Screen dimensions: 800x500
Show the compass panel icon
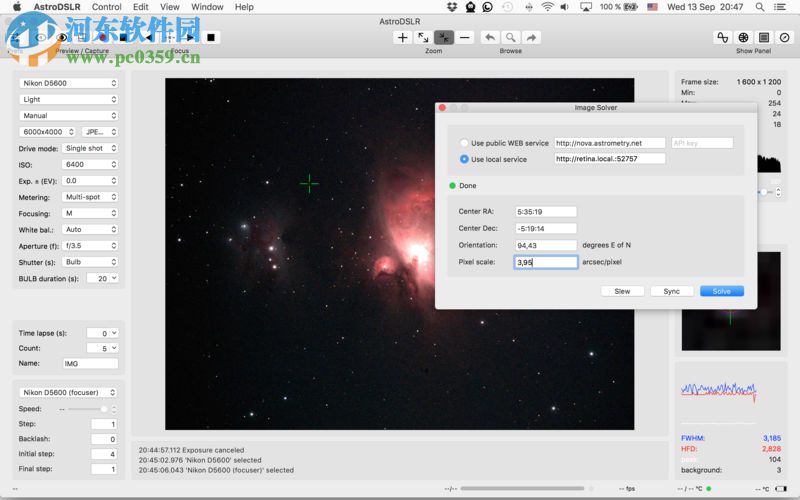click(785, 37)
